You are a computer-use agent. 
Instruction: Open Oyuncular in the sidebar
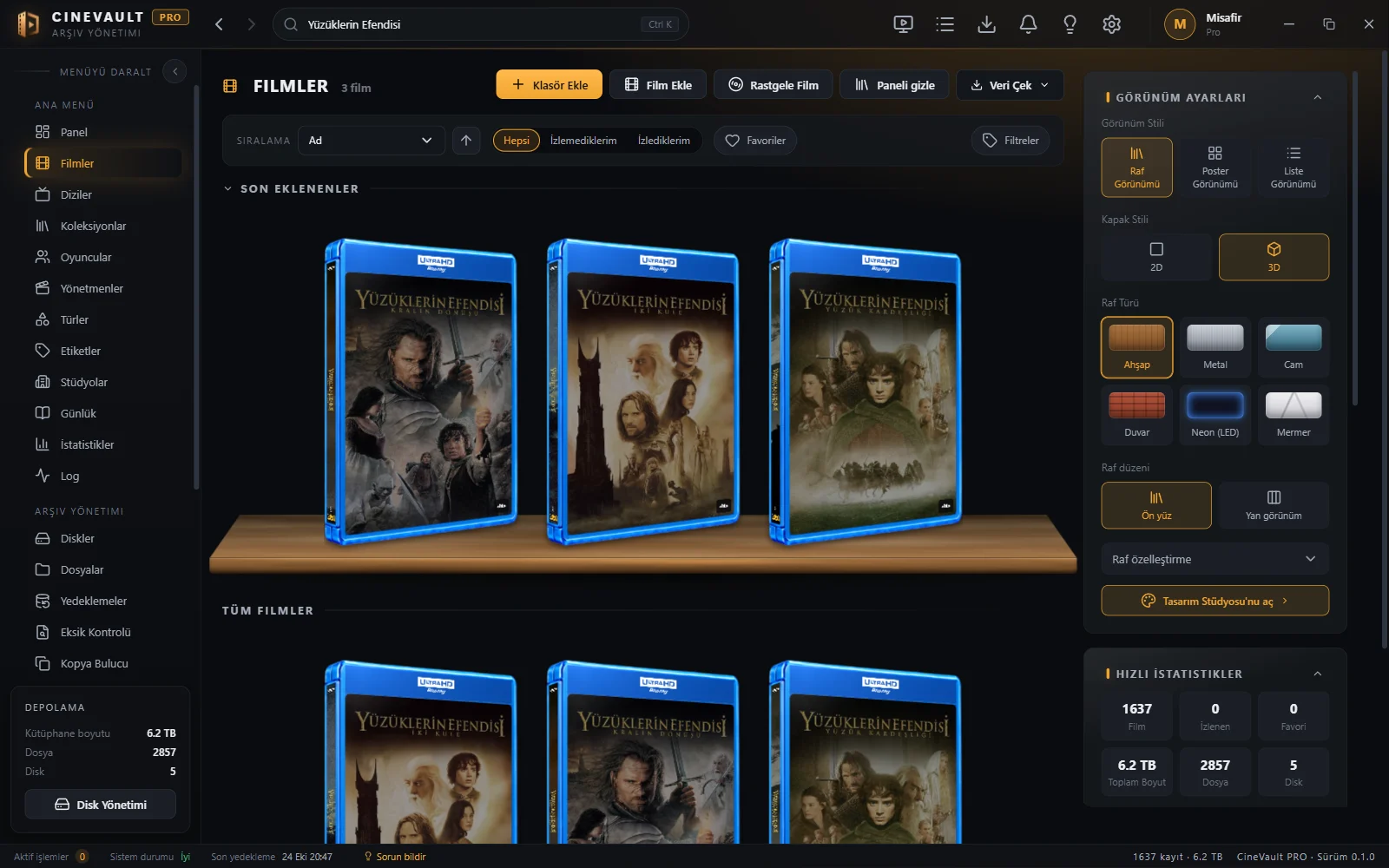tap(104, 257)
